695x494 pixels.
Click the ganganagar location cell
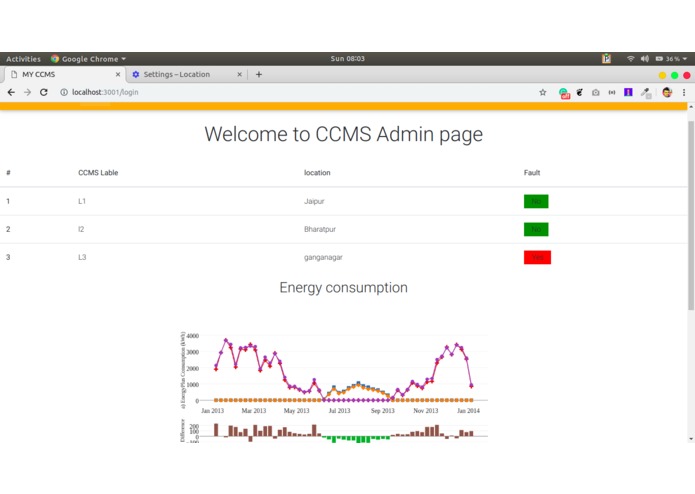[x=323, y=257]
